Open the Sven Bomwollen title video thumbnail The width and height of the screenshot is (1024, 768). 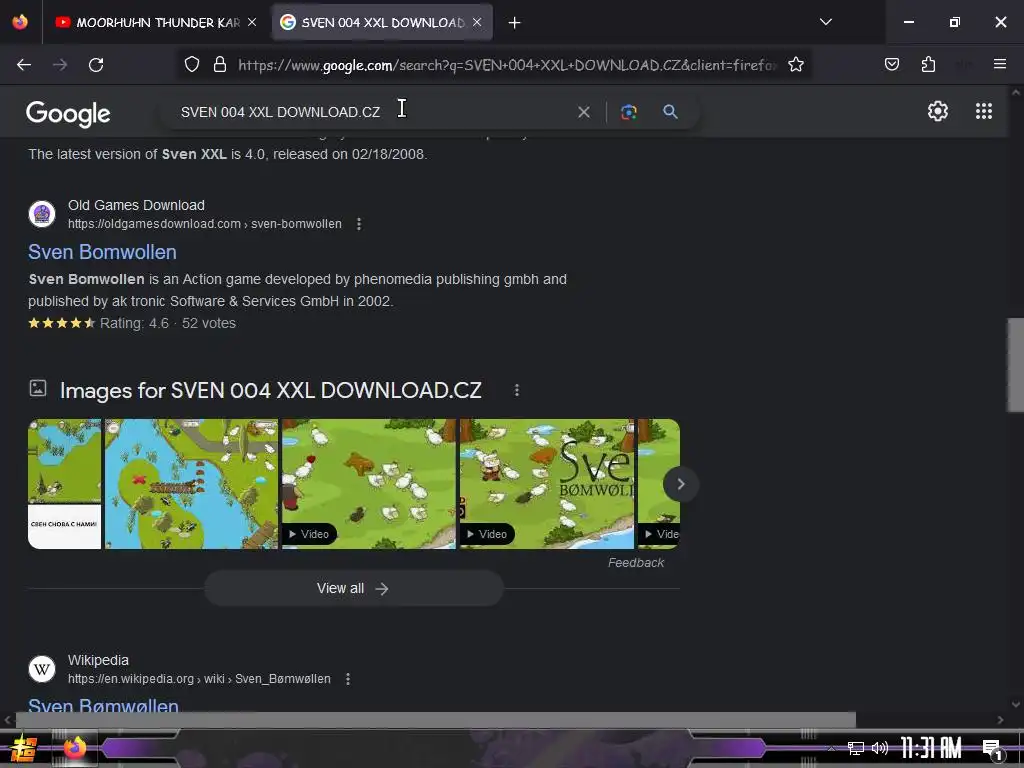547,484
